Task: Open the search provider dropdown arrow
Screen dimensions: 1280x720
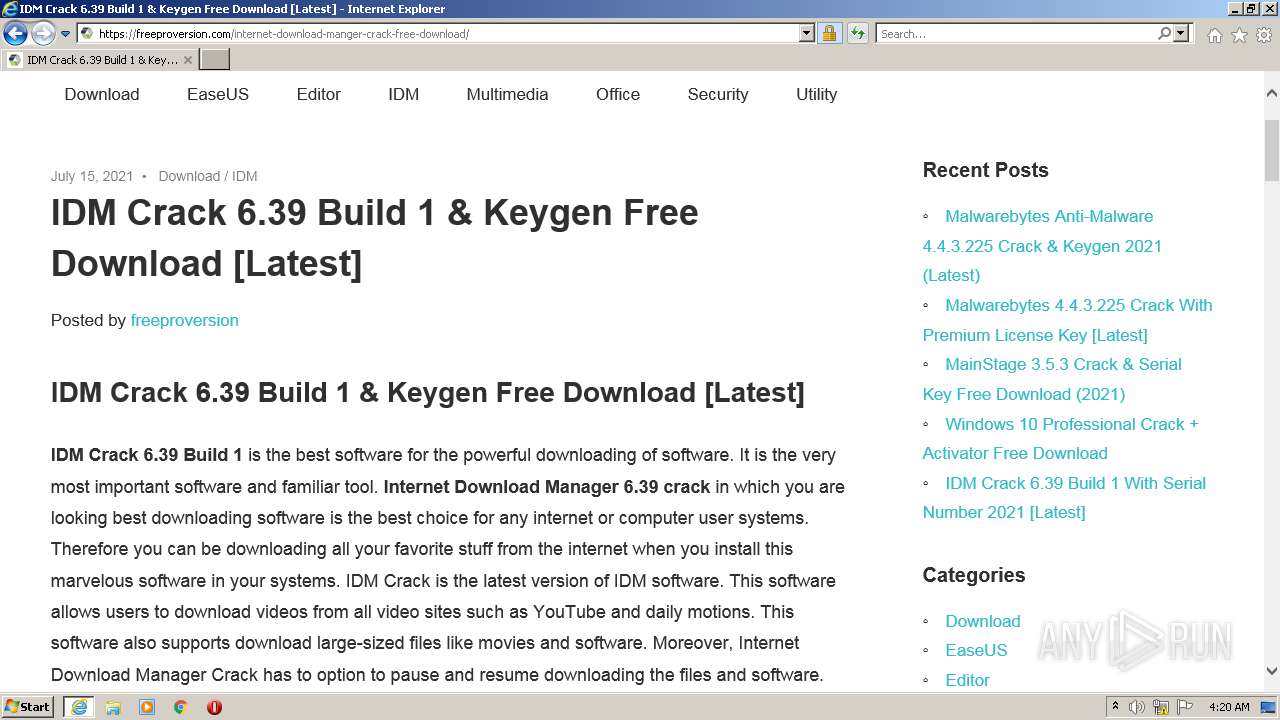Action: [1181, 34]
